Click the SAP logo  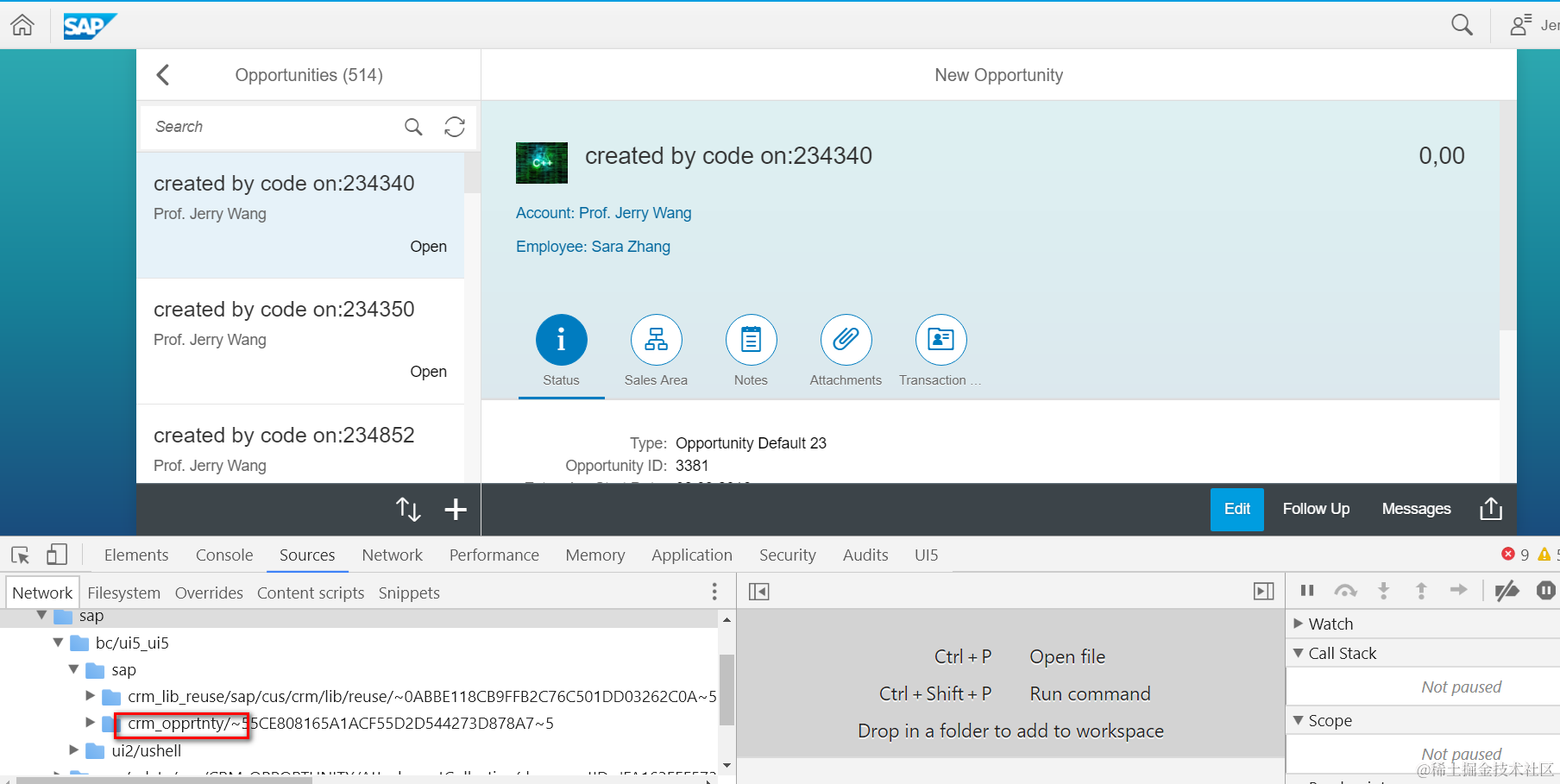pyautogui.click(x=90, y=26)
